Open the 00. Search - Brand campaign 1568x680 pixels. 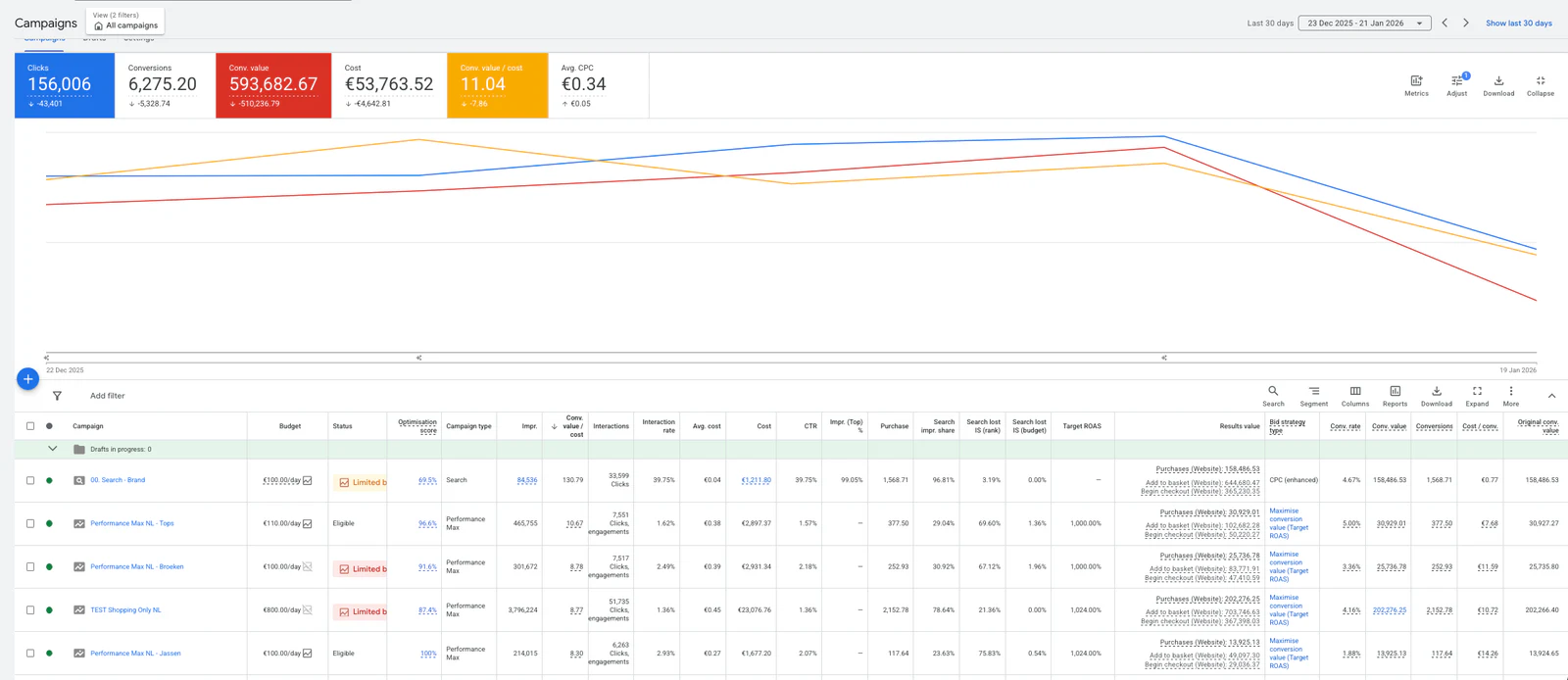click(118, 480)
